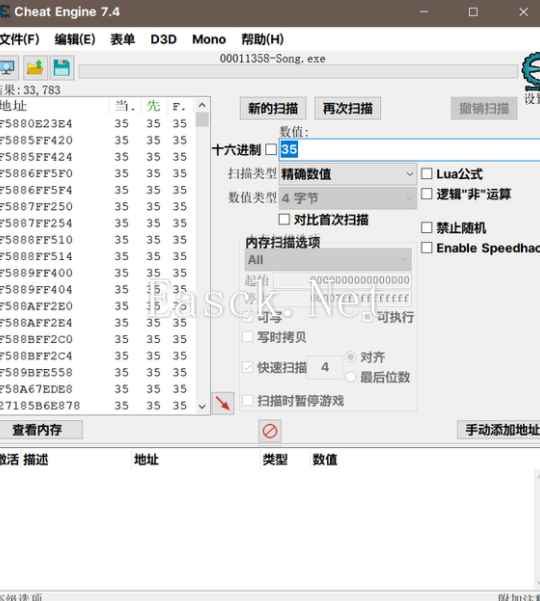This screenshot has width=540, height=601.
Task: Open the 帮助(H) menu
Action: (263, 39)
